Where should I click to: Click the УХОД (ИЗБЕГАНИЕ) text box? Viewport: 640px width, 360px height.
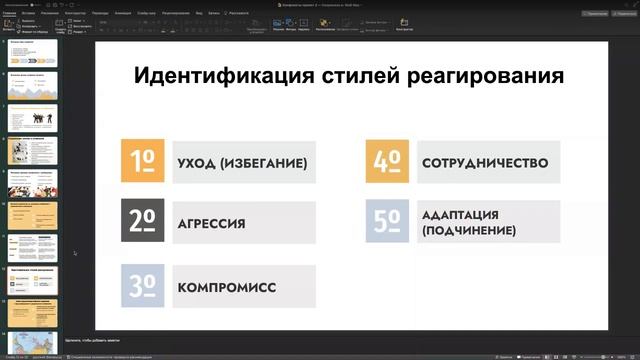244,162
